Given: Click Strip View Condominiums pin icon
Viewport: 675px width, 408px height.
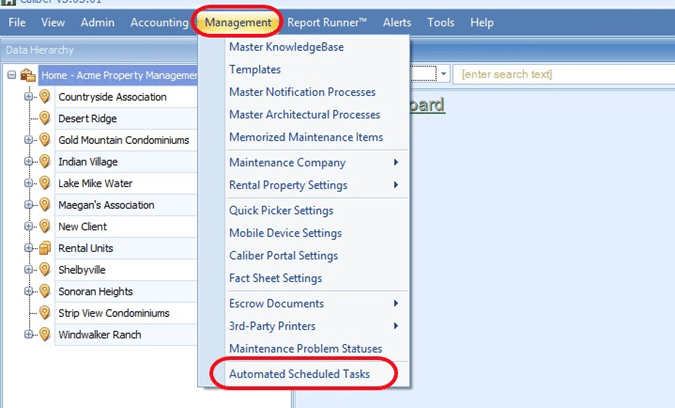Looking at the screenshot, I should click(45, 312).
